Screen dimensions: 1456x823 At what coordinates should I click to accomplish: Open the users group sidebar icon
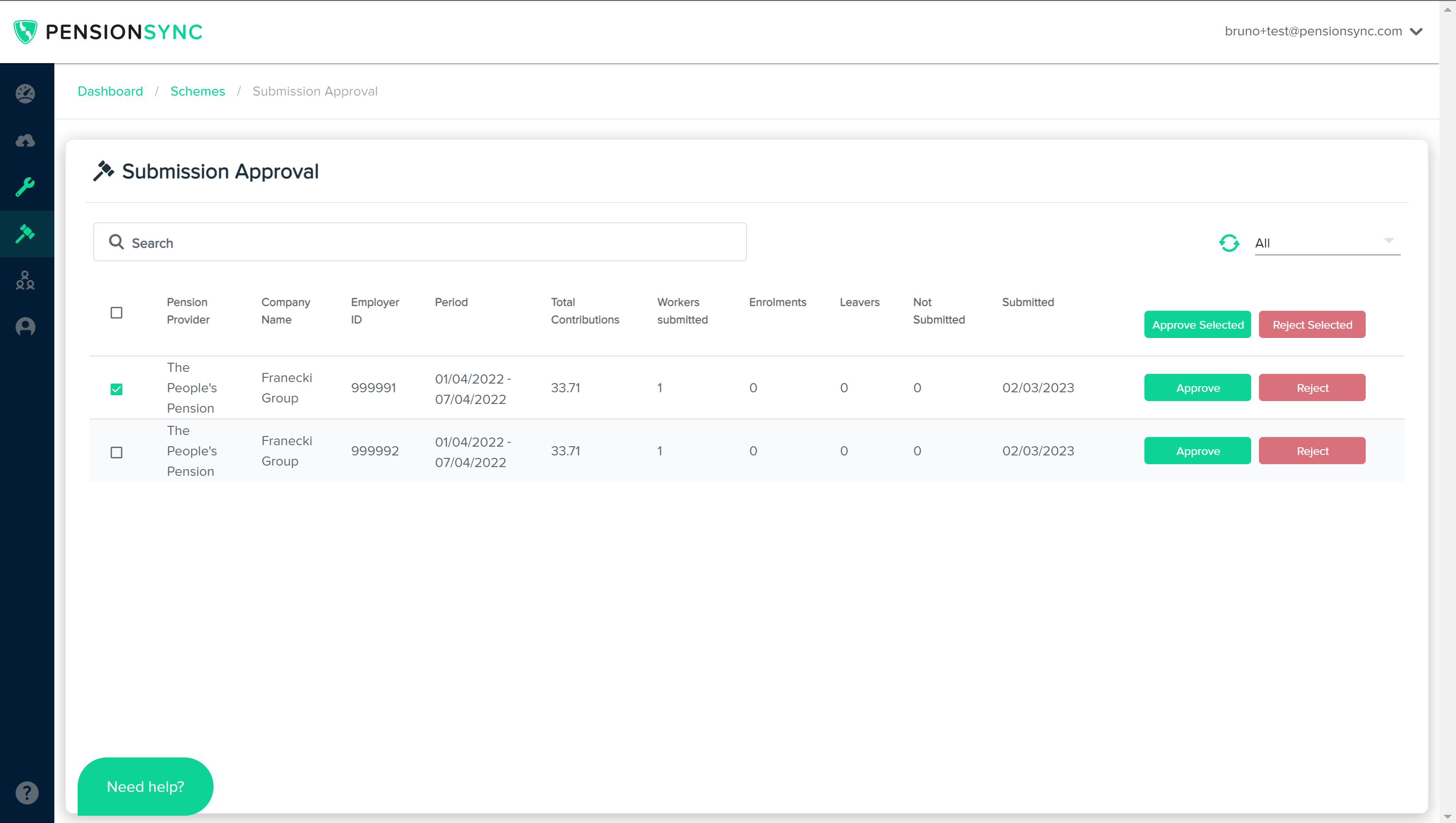coord(25,280)
